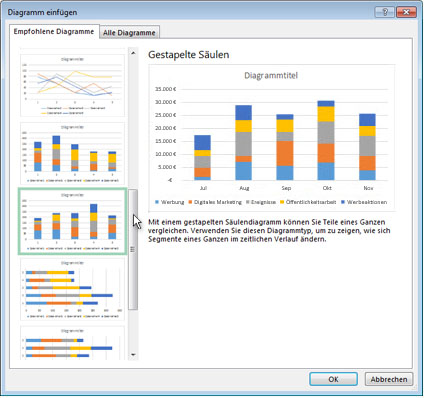Click the Werbeaktionen legend entry
Viewport: 425px width, 398px height.
364,202
